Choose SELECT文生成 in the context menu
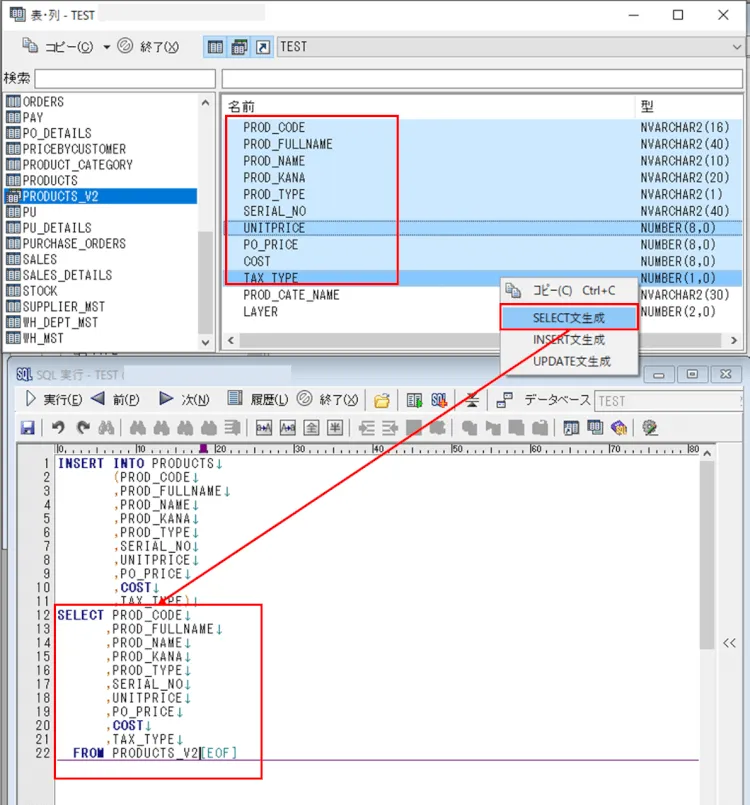Screen dimensions: 750x805 569,318
